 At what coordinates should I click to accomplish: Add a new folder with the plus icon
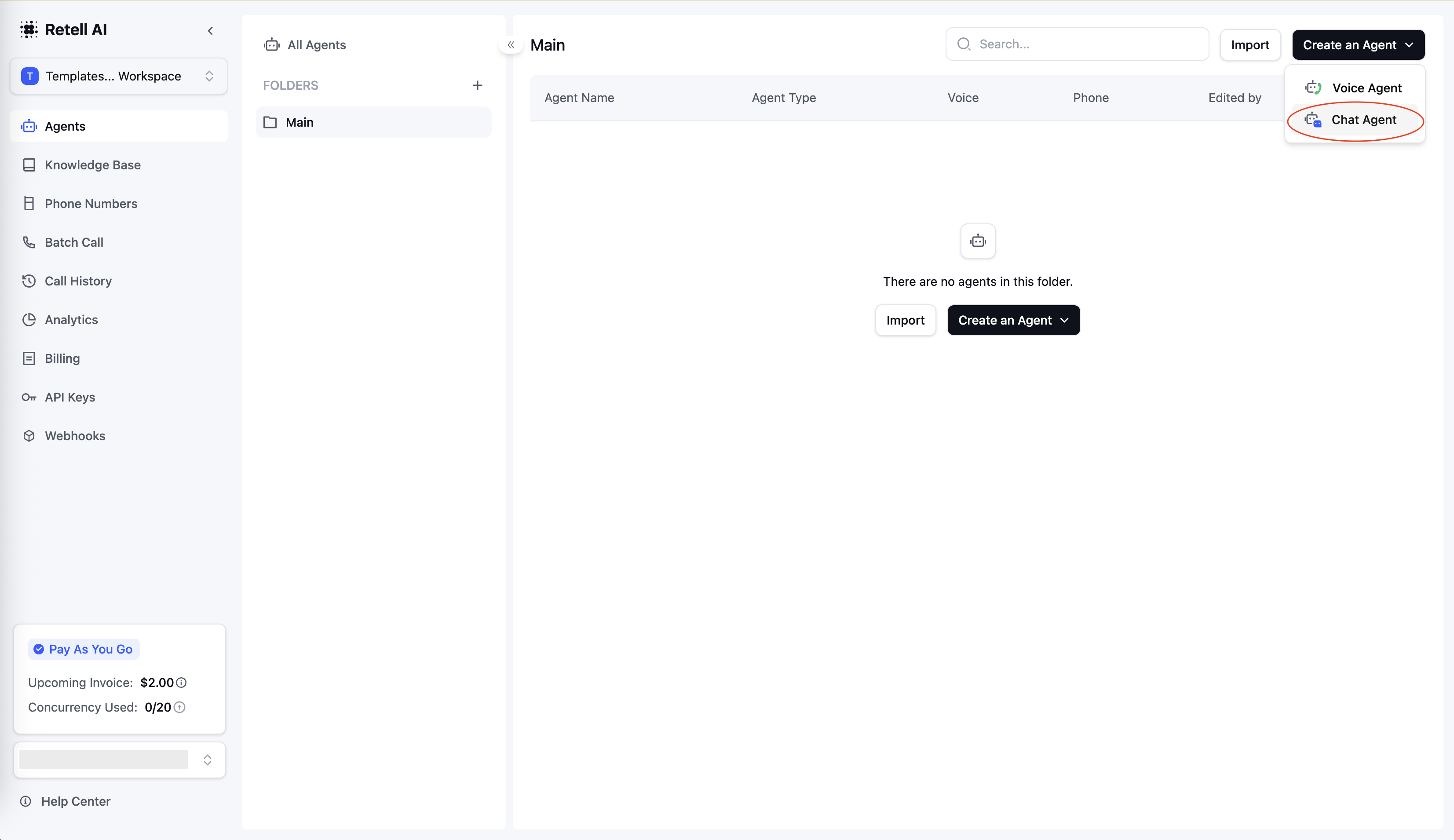[478, 85]
